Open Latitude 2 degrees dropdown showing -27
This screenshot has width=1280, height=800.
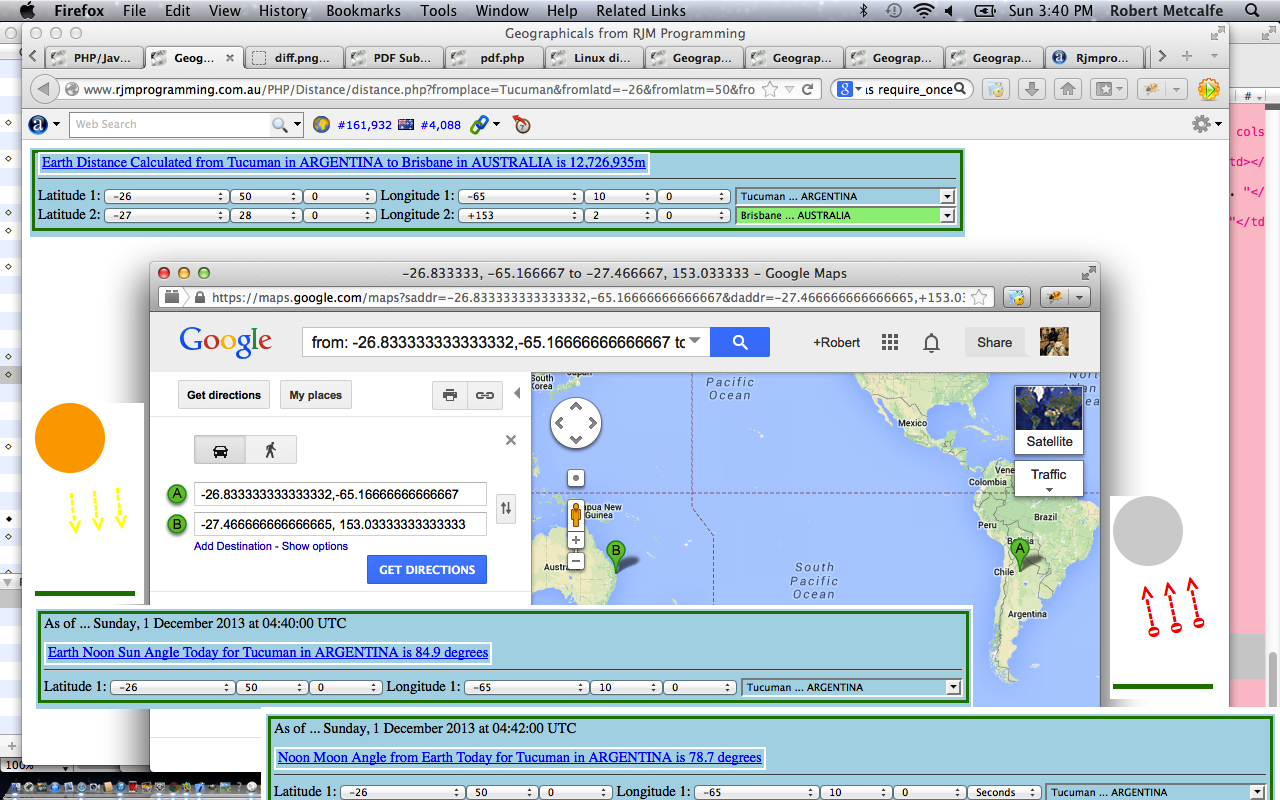pyautogui.click(x=166, y=215)
